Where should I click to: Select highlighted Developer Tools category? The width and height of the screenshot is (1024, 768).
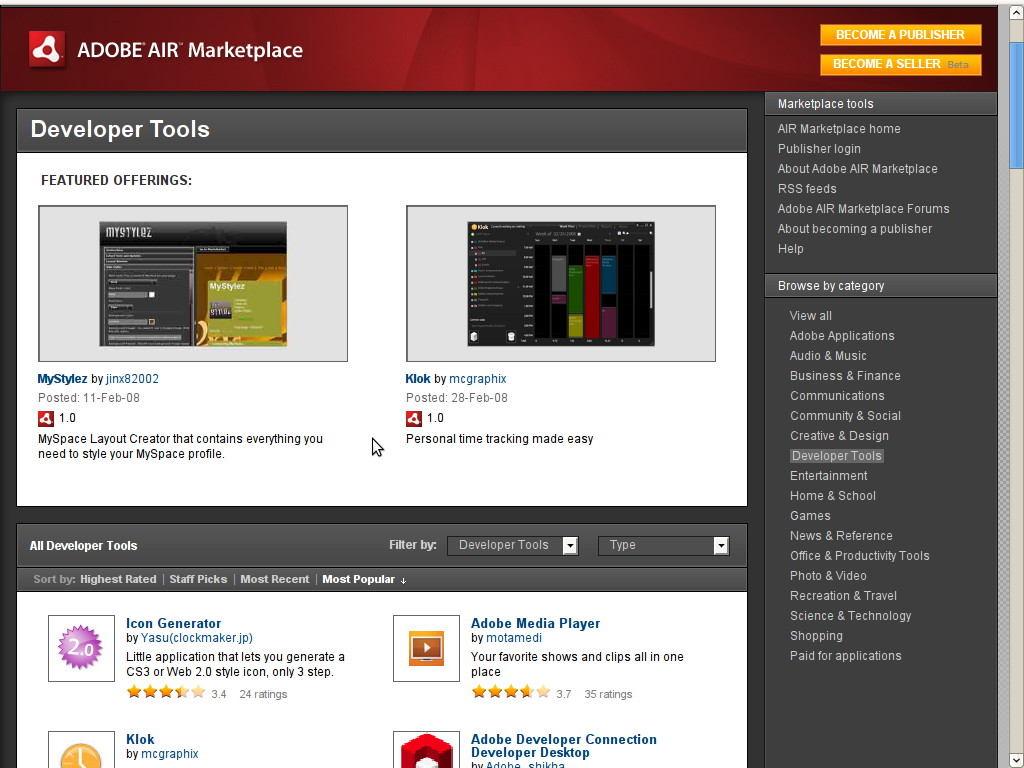tap(837, 456)
